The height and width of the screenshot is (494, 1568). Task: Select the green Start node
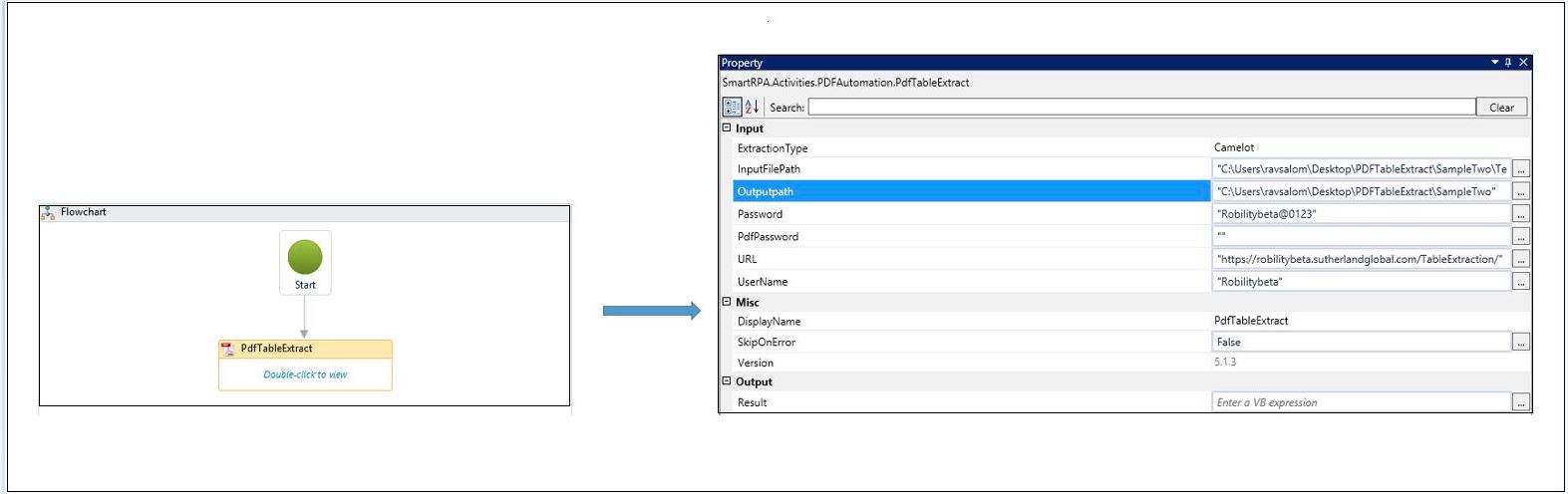pos(305,257)
